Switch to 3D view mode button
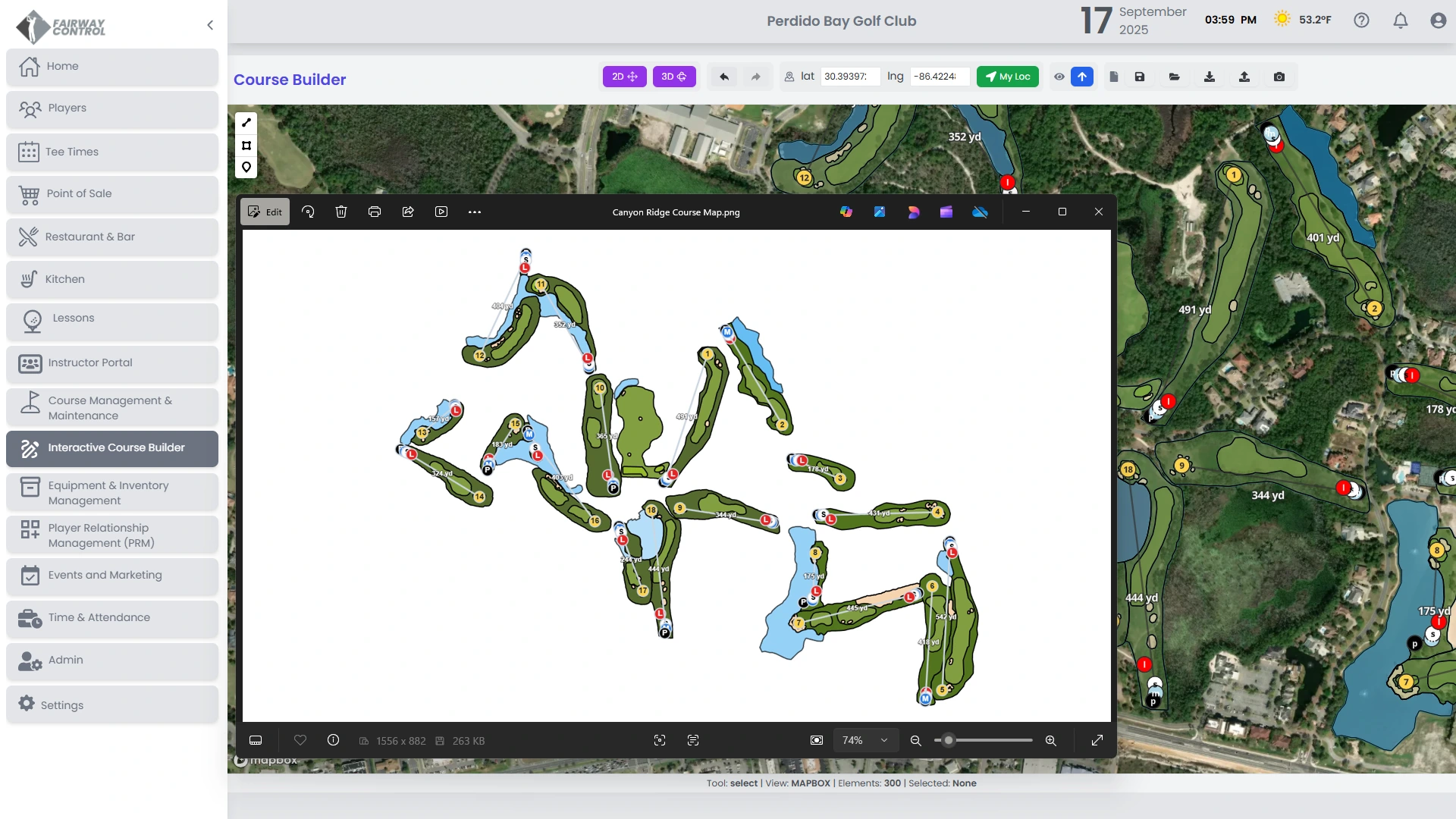 pos(673,77)
